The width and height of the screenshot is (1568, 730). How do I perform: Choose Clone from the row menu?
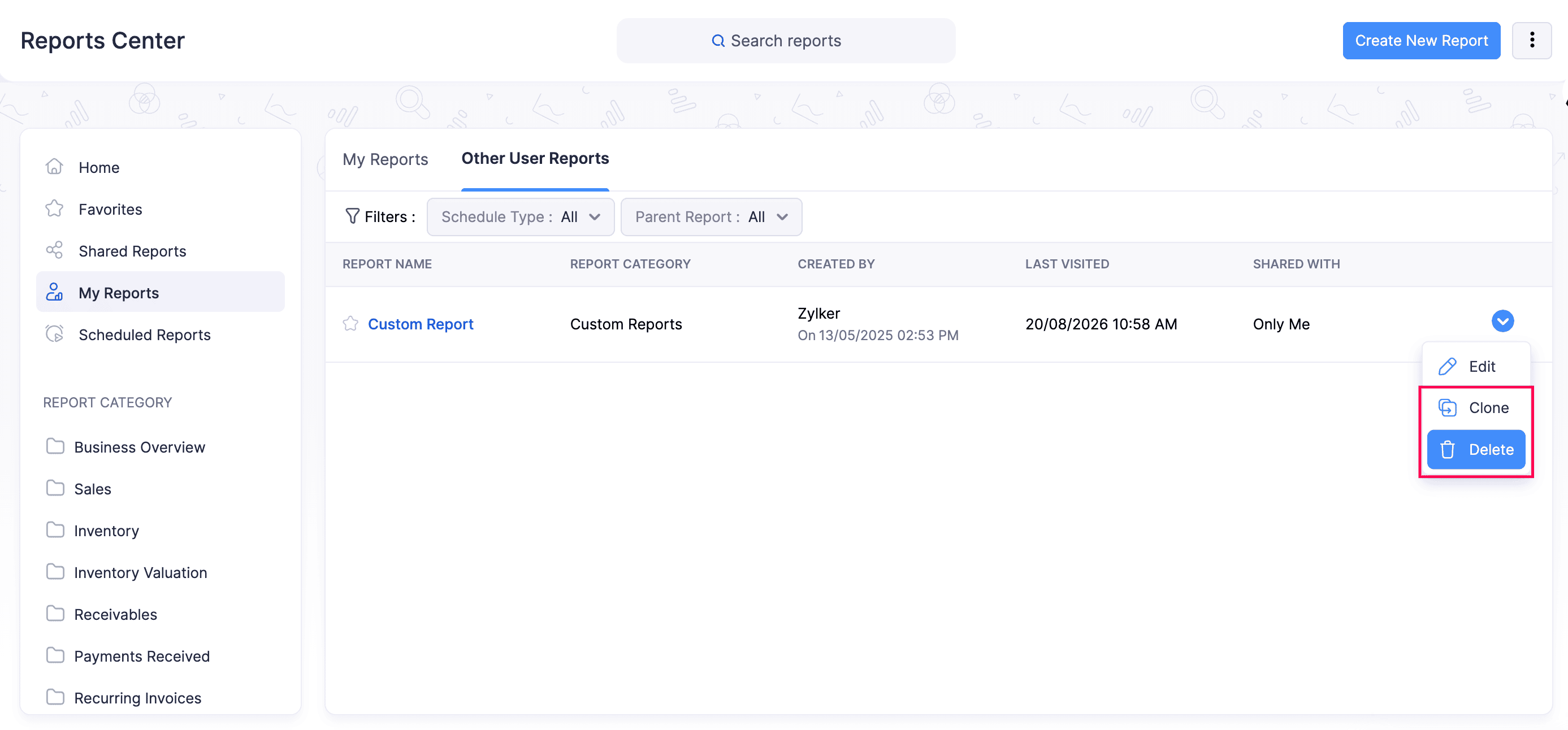coord(1475,407)
